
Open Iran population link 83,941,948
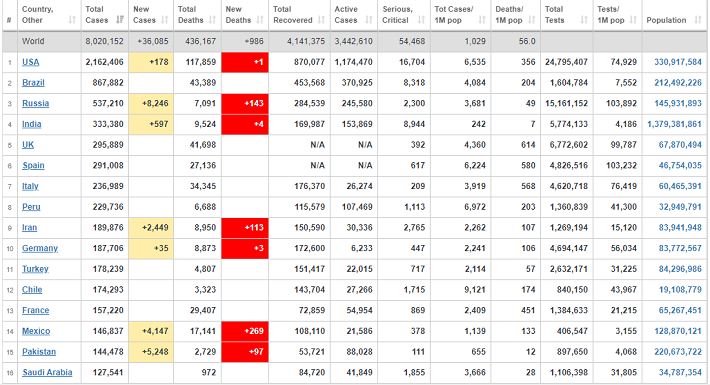coord(680,227)
